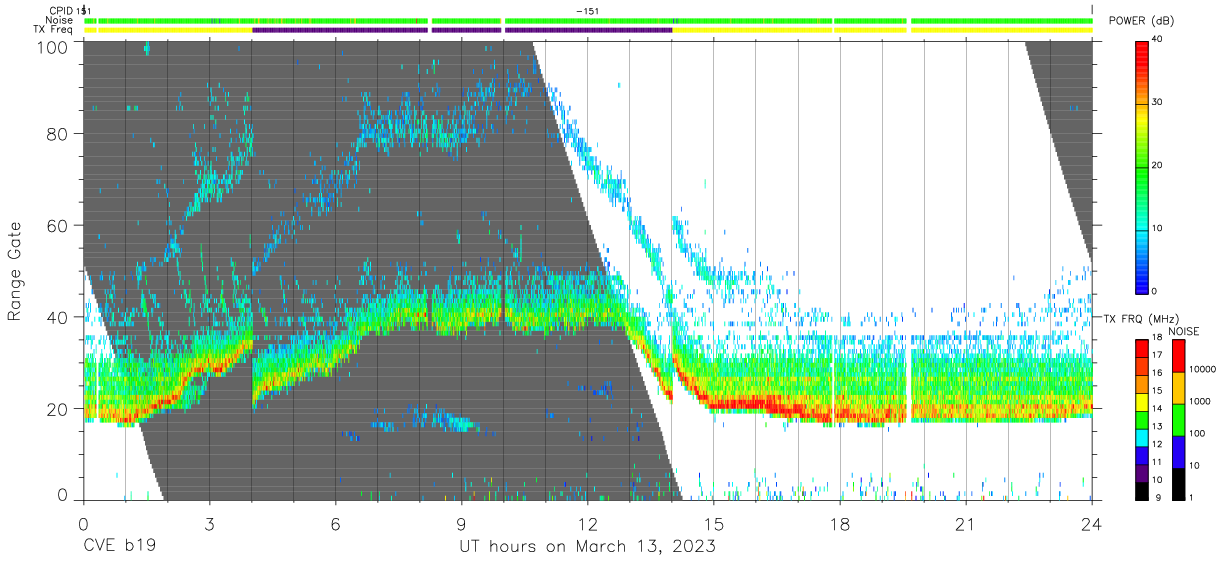Click the "CVE b19" station label
This screenshot has width=1228, height=567.
tap(119, 547)
